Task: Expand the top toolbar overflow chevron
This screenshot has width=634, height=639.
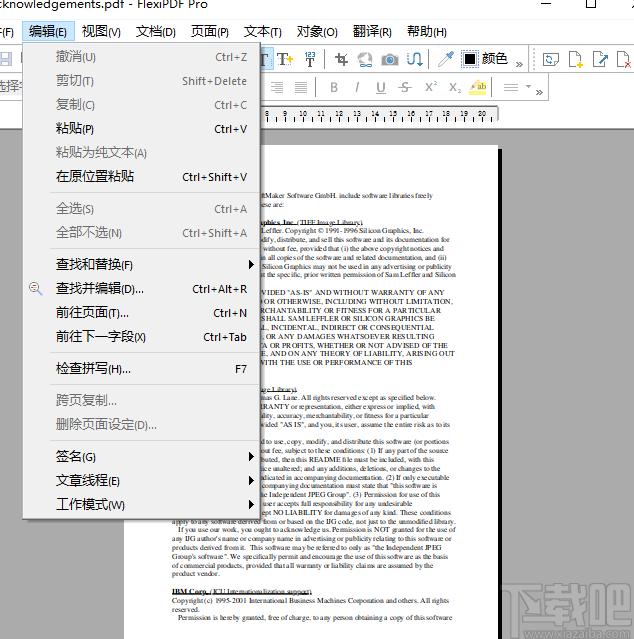Action: click(519, 64)
